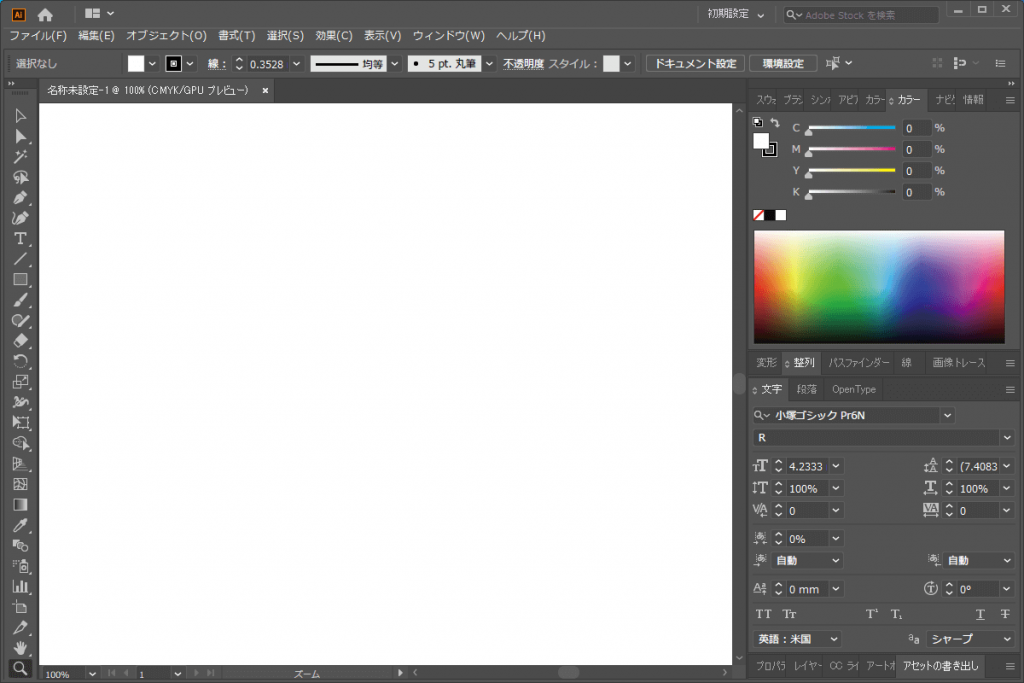Select the Free Transform tool

20,422
